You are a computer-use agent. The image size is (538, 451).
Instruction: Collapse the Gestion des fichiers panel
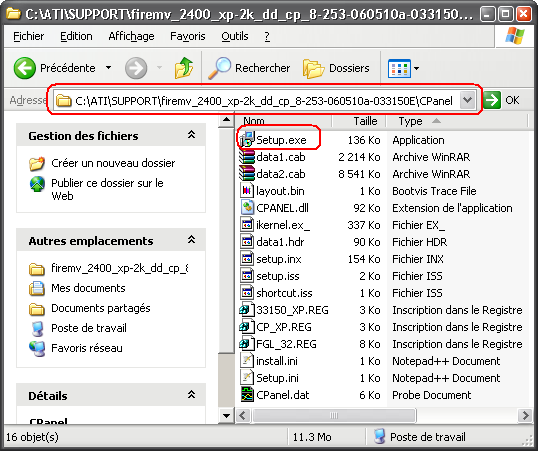pos(191,135)
